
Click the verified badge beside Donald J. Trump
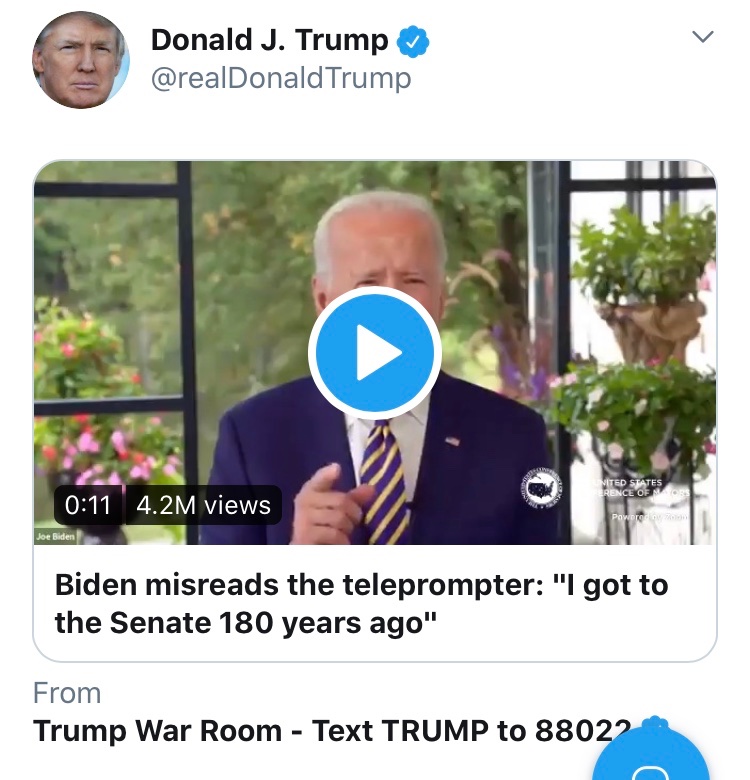(412, 43)
